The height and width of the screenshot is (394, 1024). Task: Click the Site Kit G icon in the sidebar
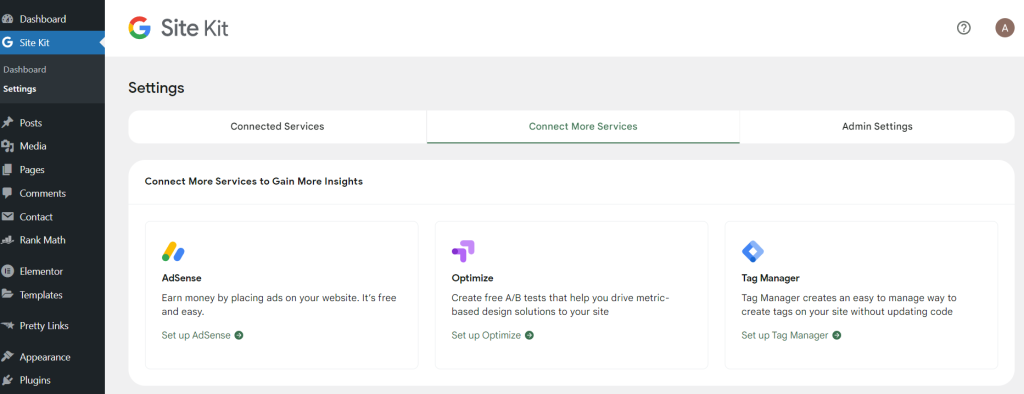pyautogui.click(x=8, y=43)
